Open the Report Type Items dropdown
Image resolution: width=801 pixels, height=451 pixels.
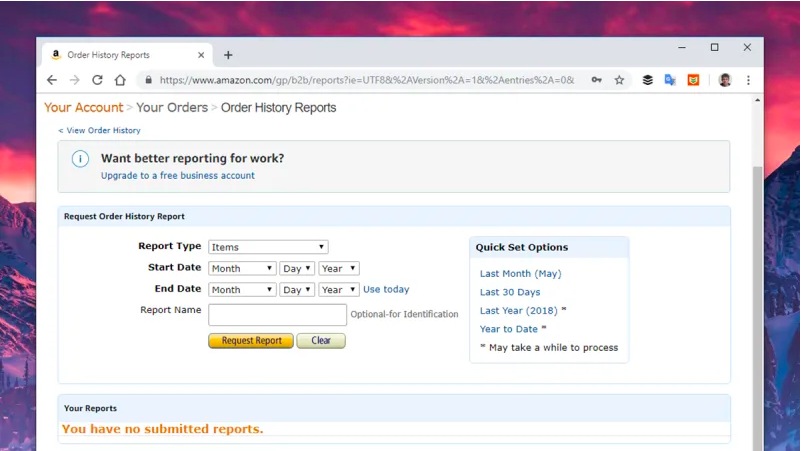268,247
